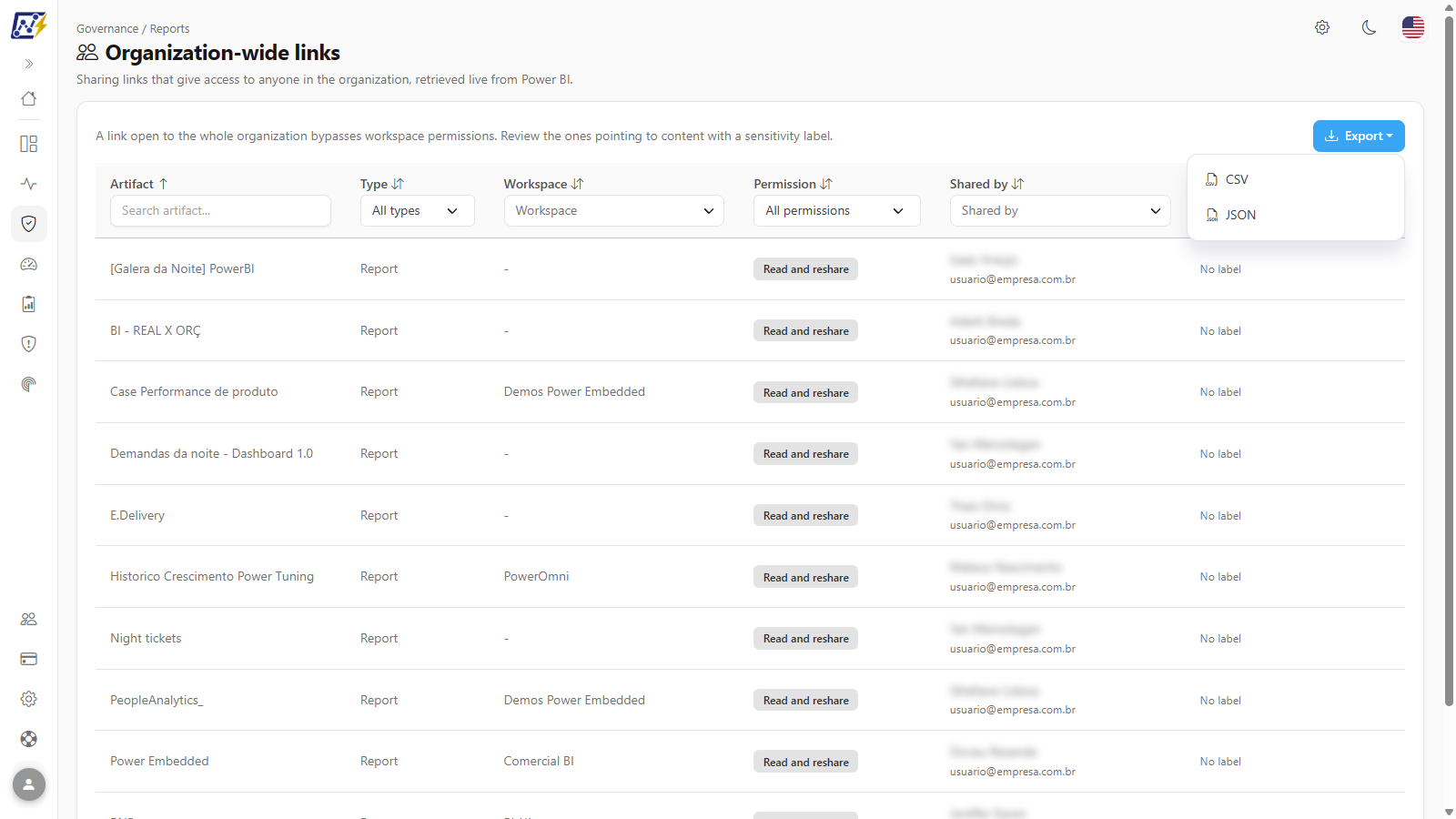Screen dimensions: 1456x819
Task: Open the settings gear in the lower sidebar
Action: [x=29, y=699]
